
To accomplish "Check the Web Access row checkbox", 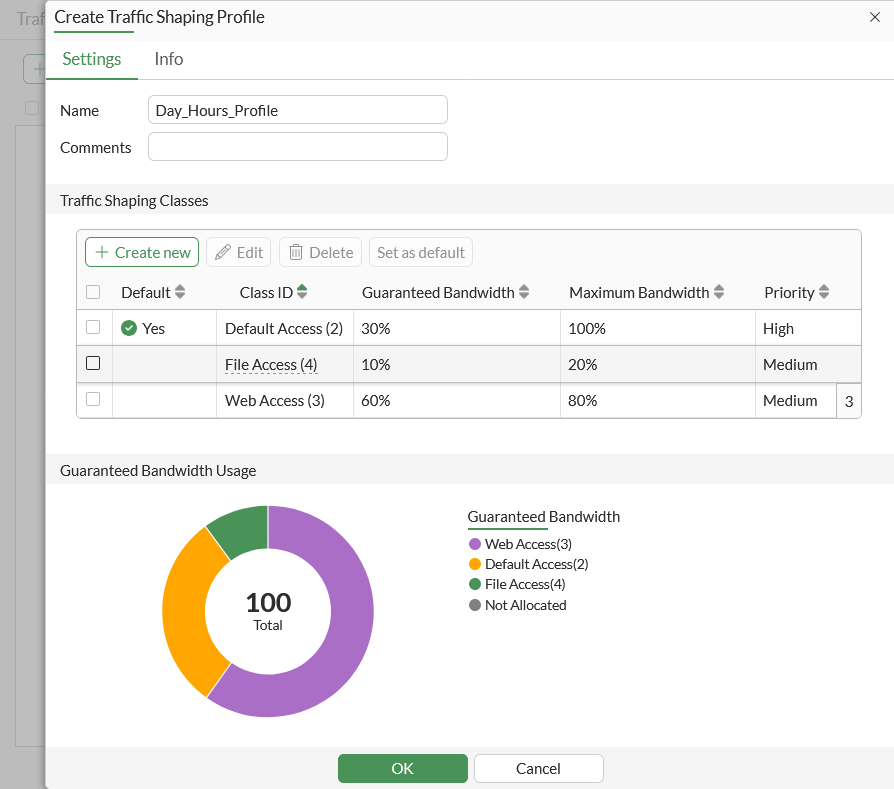I will click(94, 400).
